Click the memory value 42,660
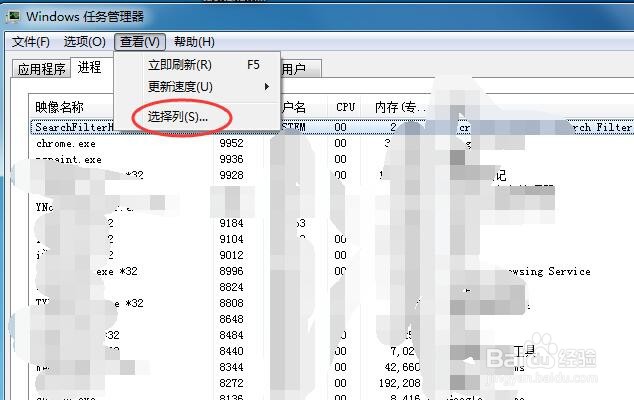The width and height of the screenshot is (634, 400). click(x=402, y=367)
